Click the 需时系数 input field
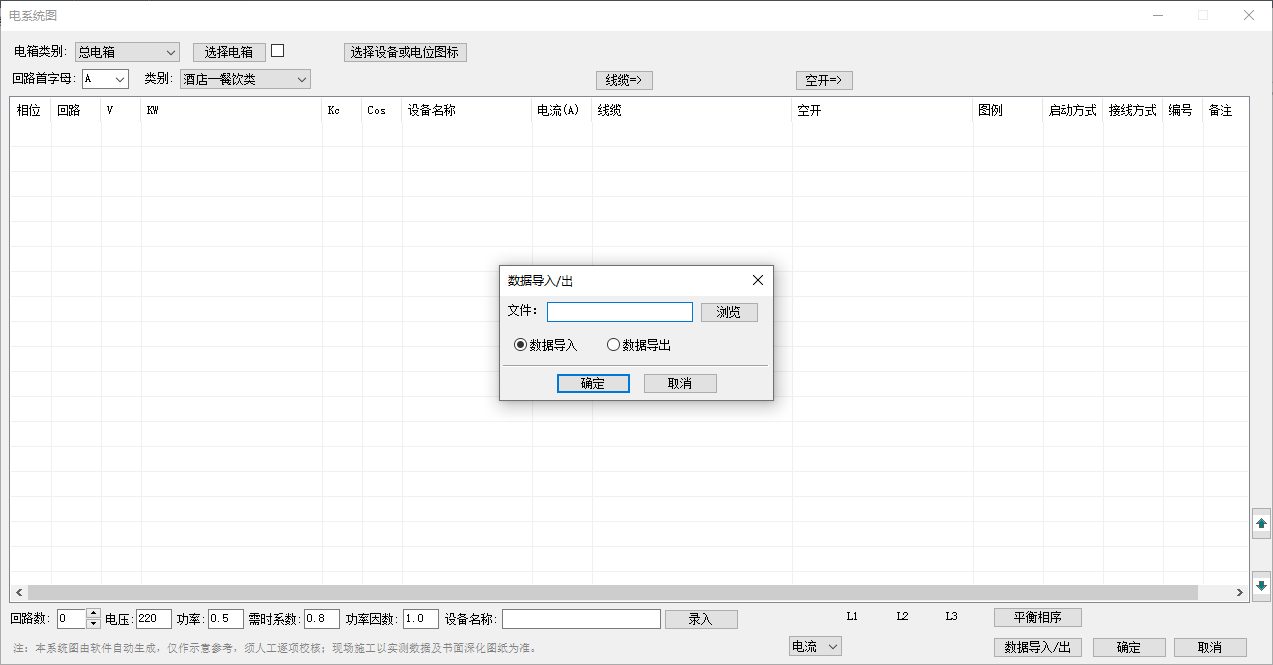This screenshot has height=665, width=1273. click(x=322, y=619)
